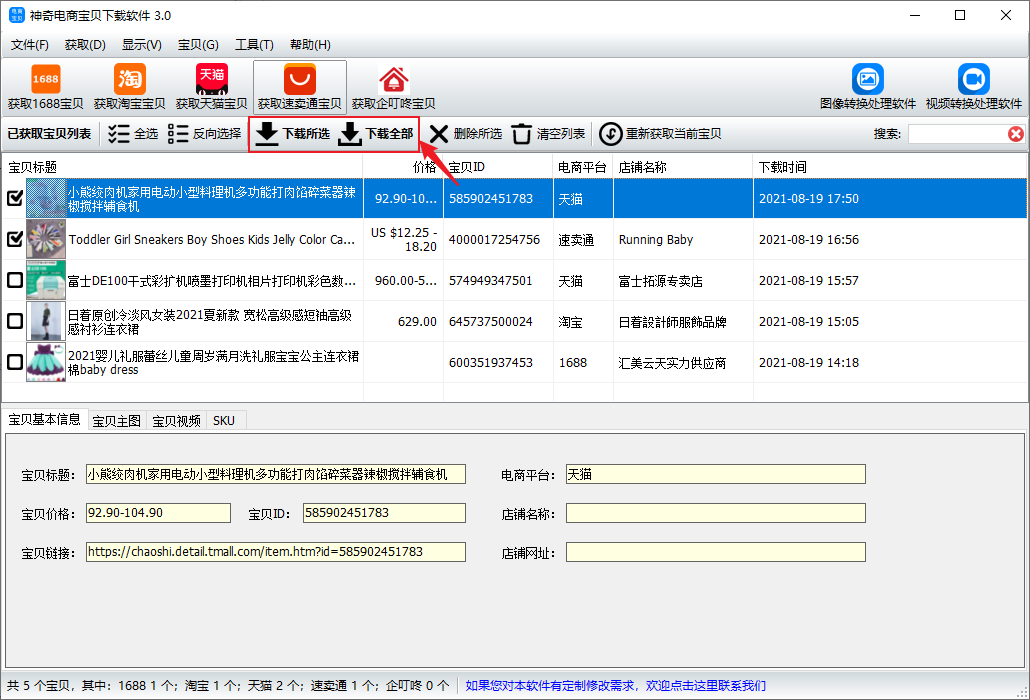The image size is (1030, 700).
Task: Open the 宝贝(G) menu
Action: click(198, 45)
